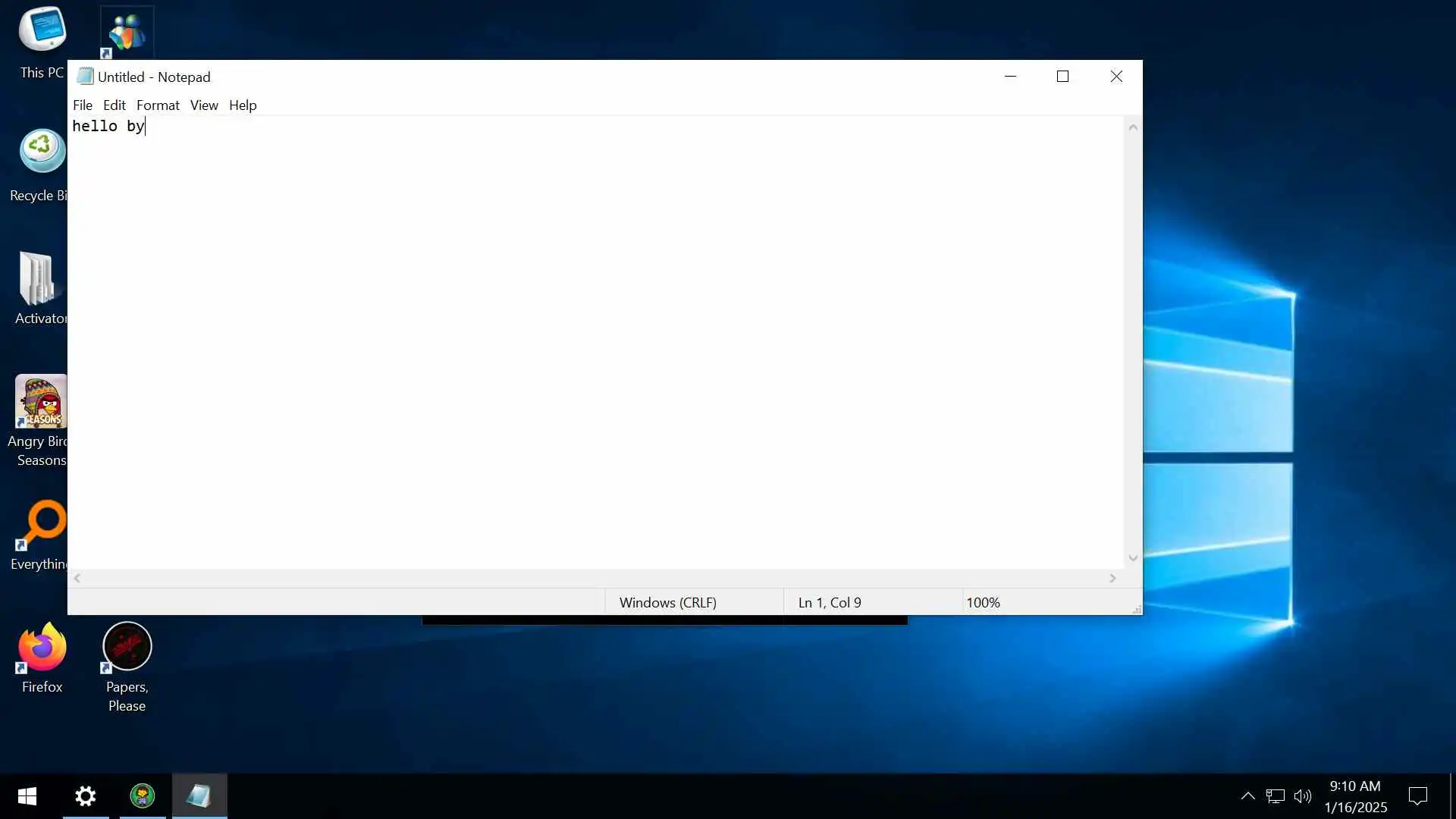This screenshot has height=819, width=1456.
Task: Open the Format menu
Action: (x=158, y=105)
